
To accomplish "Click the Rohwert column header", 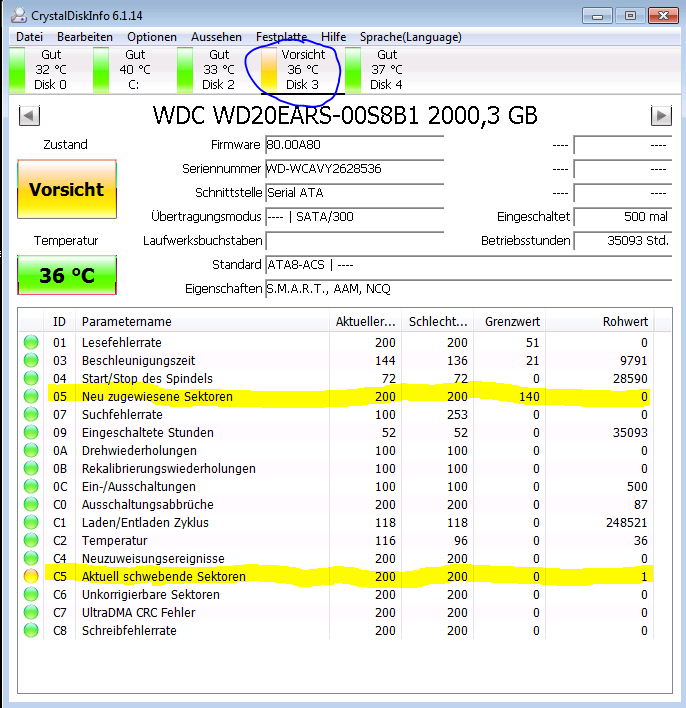I will click(x=600, y=321).
